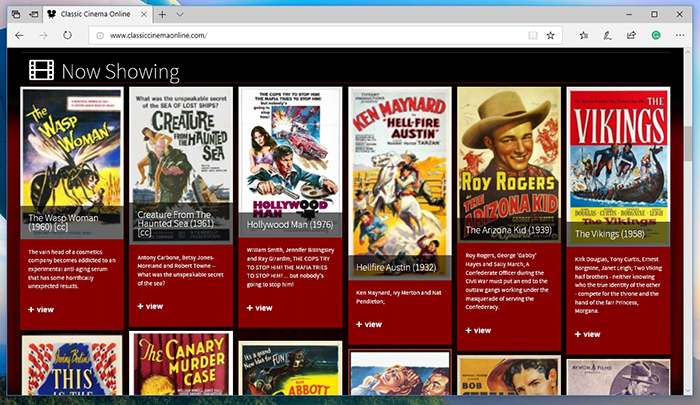Open The Vikings poster
The width and height of the screenshot is (700, 405).
tap(618, 166)
